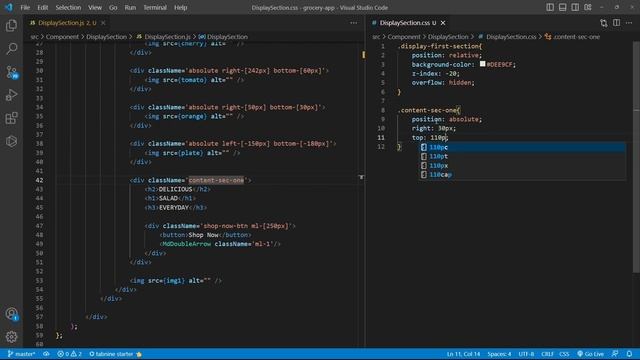Click the VS Code logo icon
This screenshot has width=640, height=360.
[9, 7]
